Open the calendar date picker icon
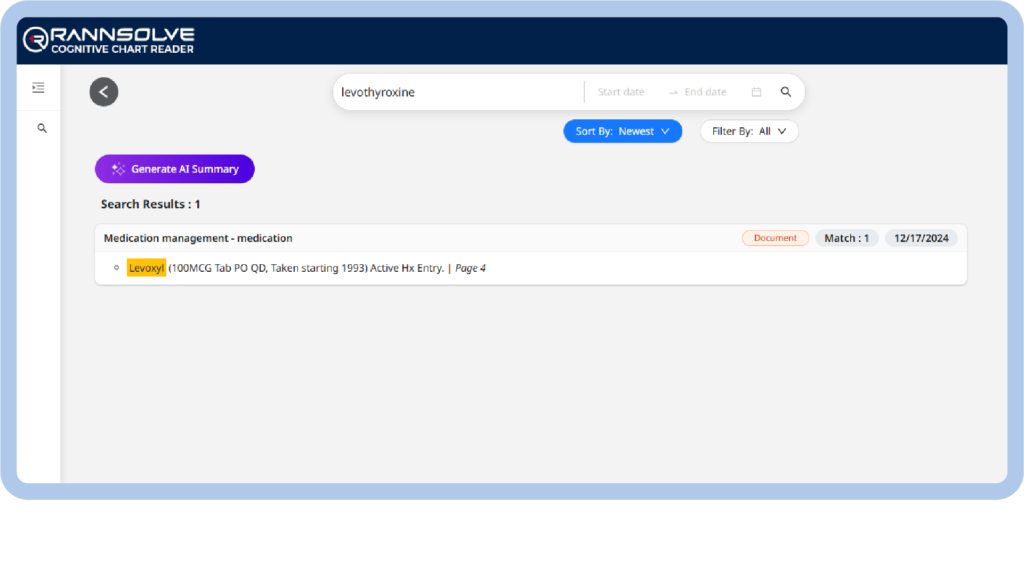 [756, 92]
